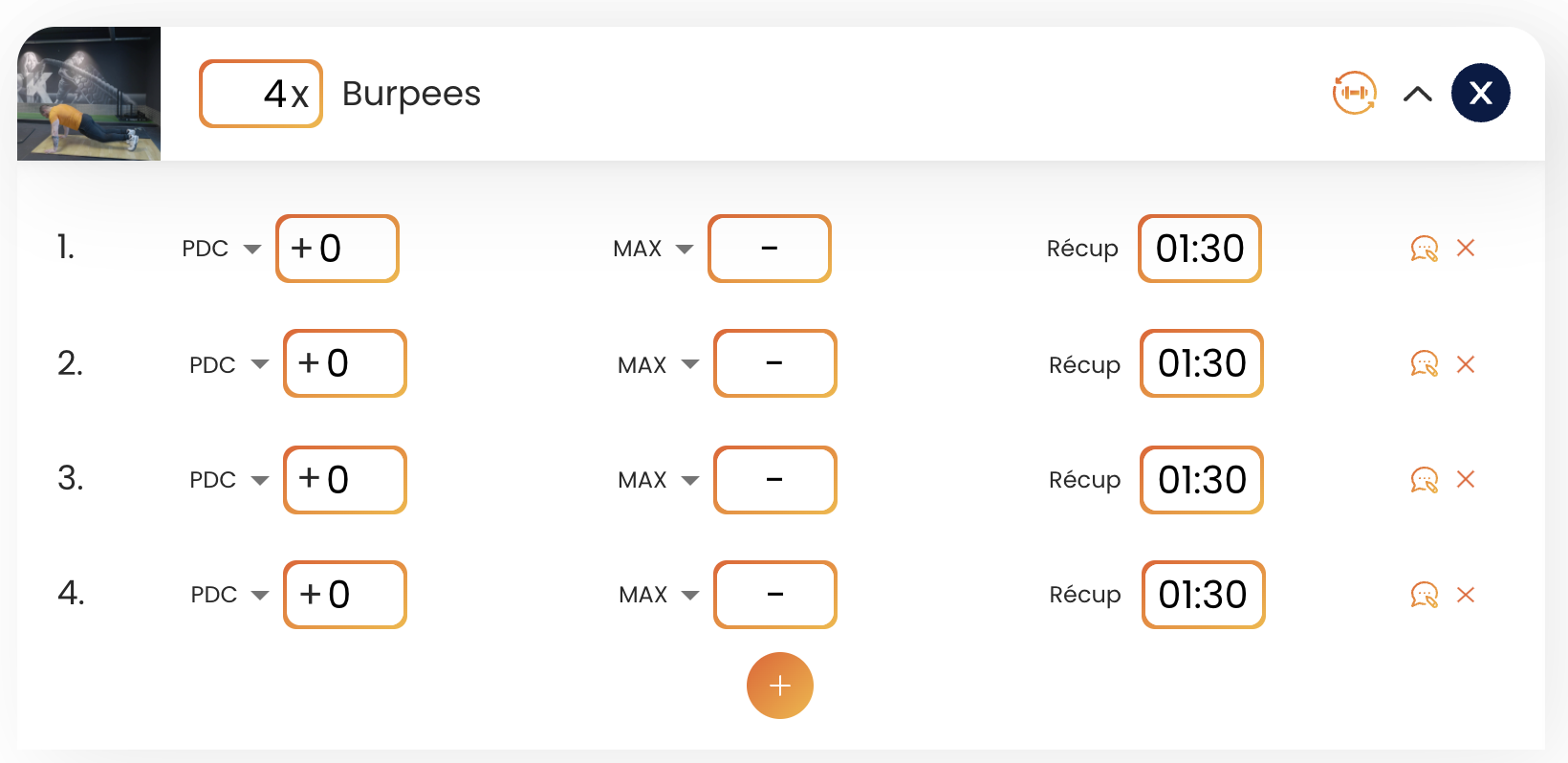1568x763 pixels.
Task: Open comment icon for set 4
Action: pyautogui.click(x=1425, y=595)
